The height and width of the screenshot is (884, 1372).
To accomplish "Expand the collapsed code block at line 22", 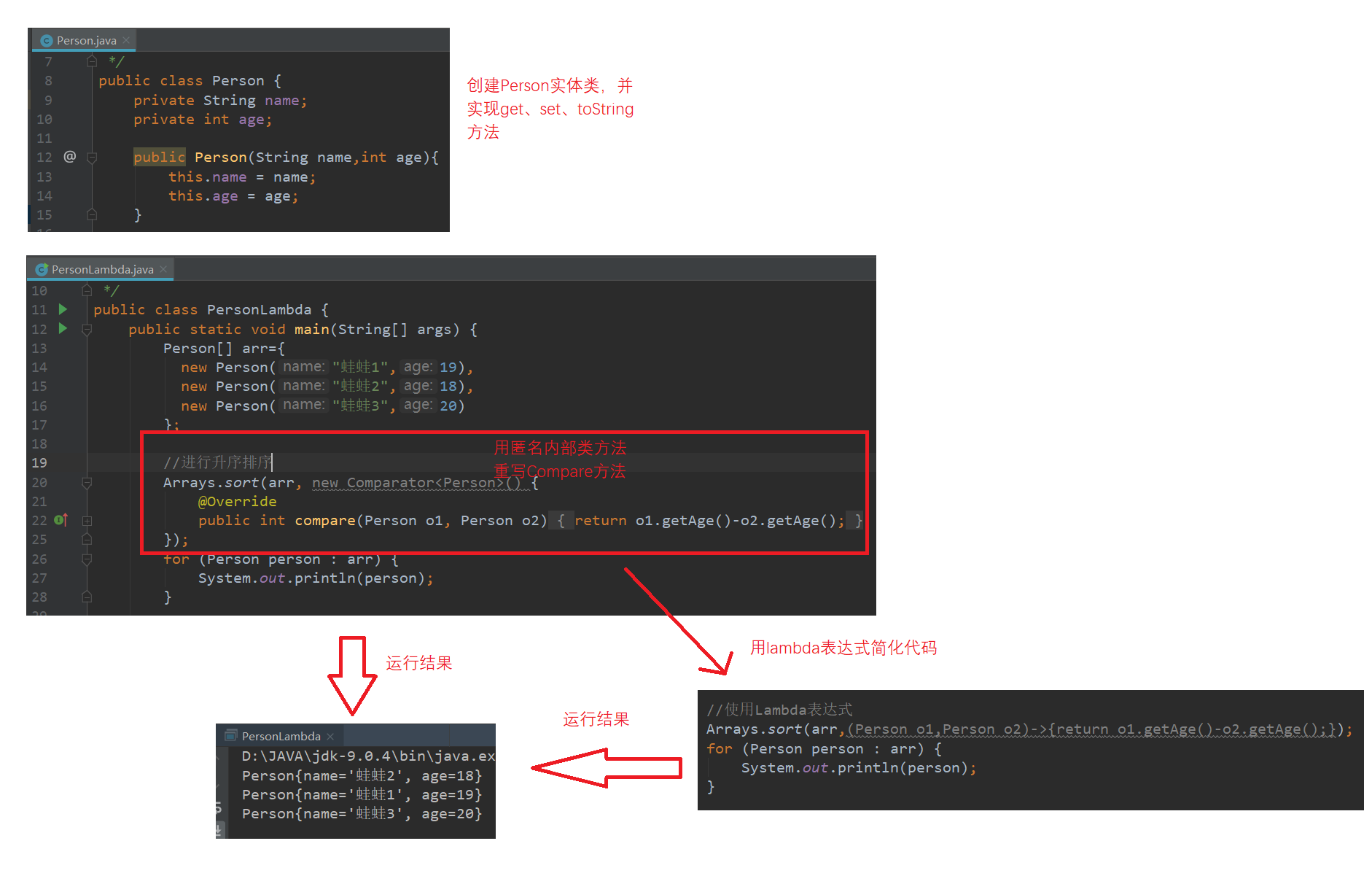I will [87, 521].
